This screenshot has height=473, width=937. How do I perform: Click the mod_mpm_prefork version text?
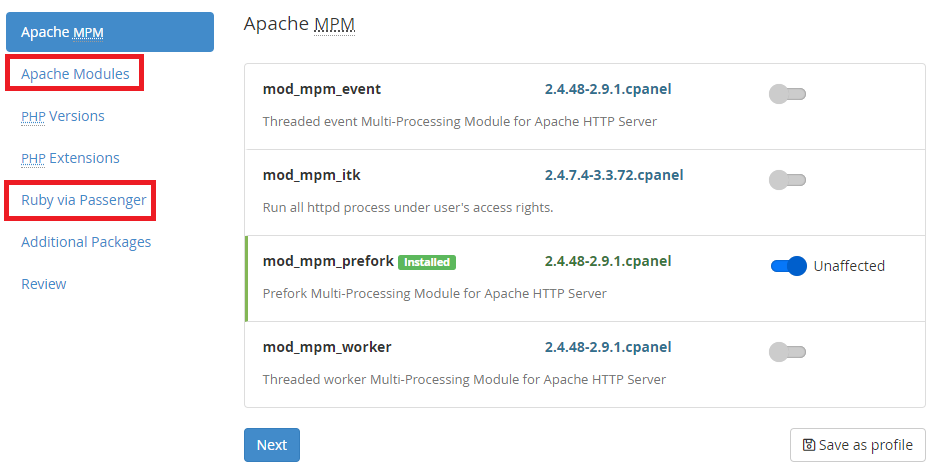[608, 261]
